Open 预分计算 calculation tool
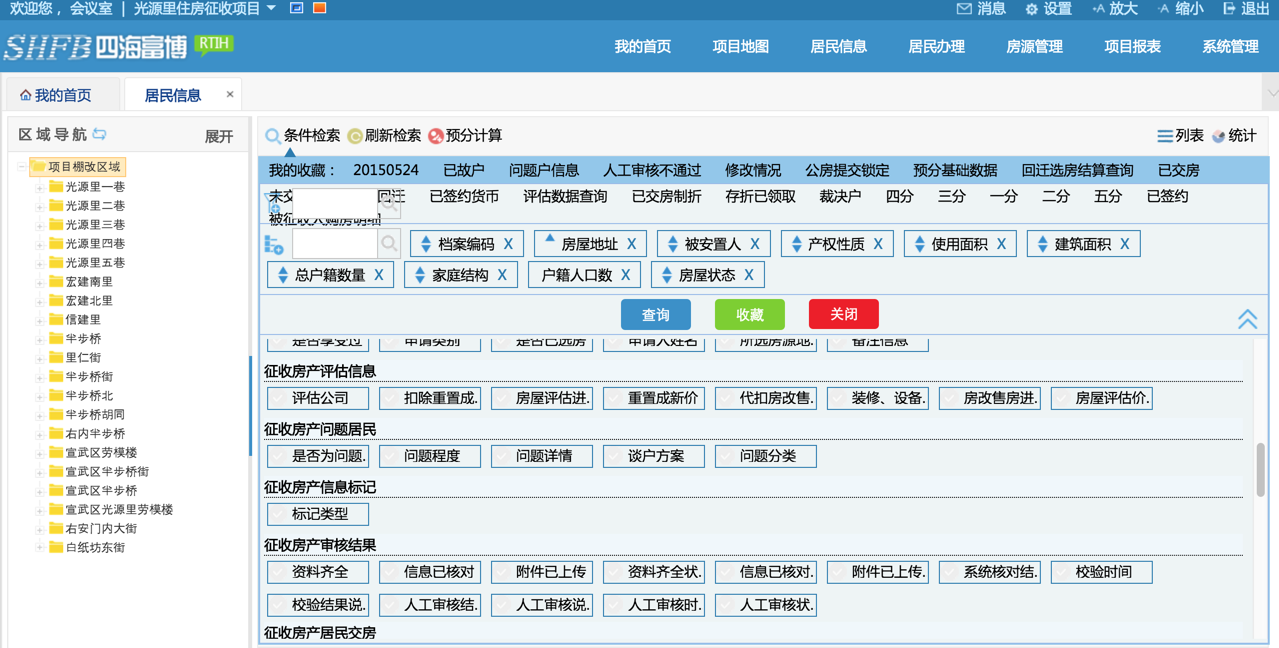 [x=436, y=136]
